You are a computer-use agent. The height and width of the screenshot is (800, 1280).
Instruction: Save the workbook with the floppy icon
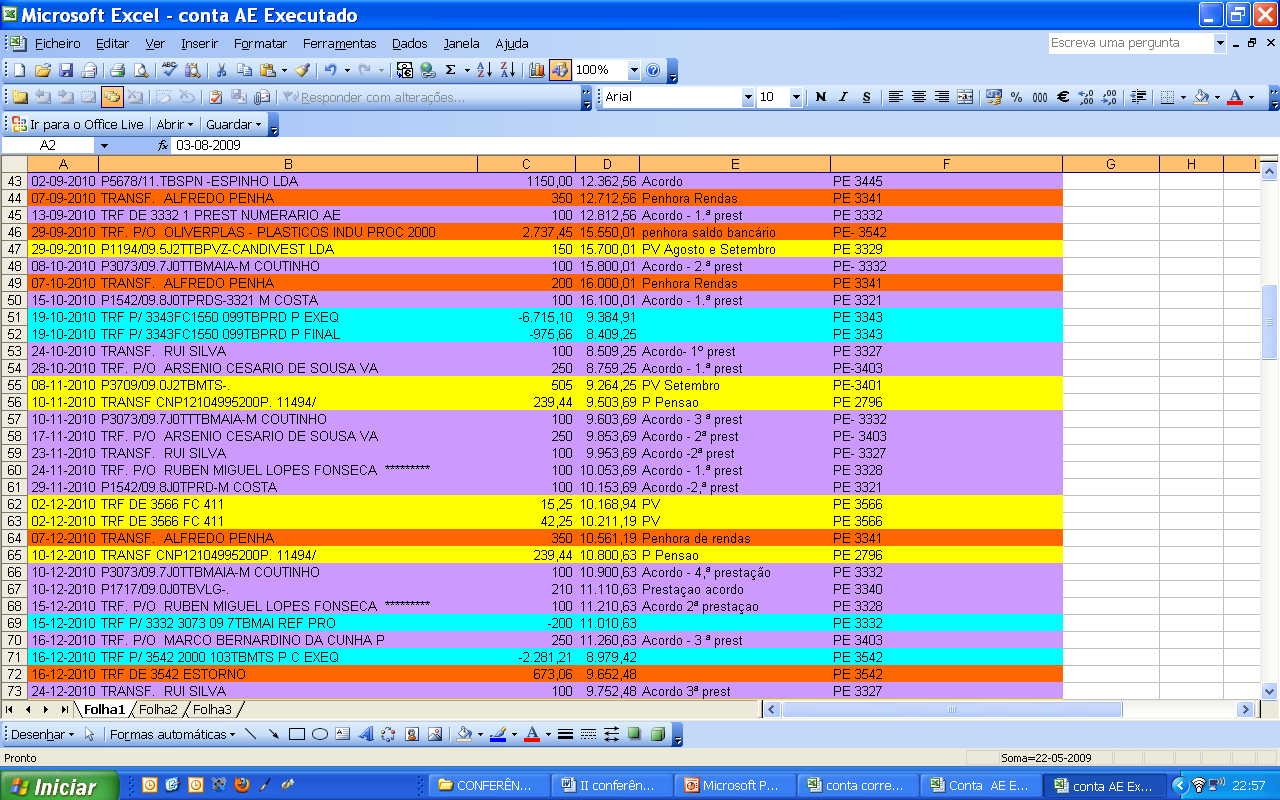tap(66, 70)
